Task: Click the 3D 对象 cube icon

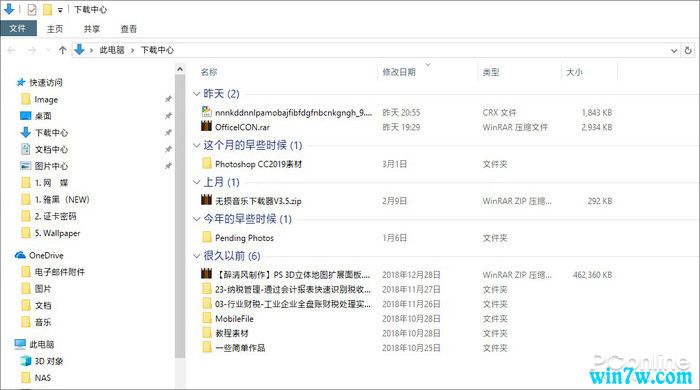Action: coord(26,361)
